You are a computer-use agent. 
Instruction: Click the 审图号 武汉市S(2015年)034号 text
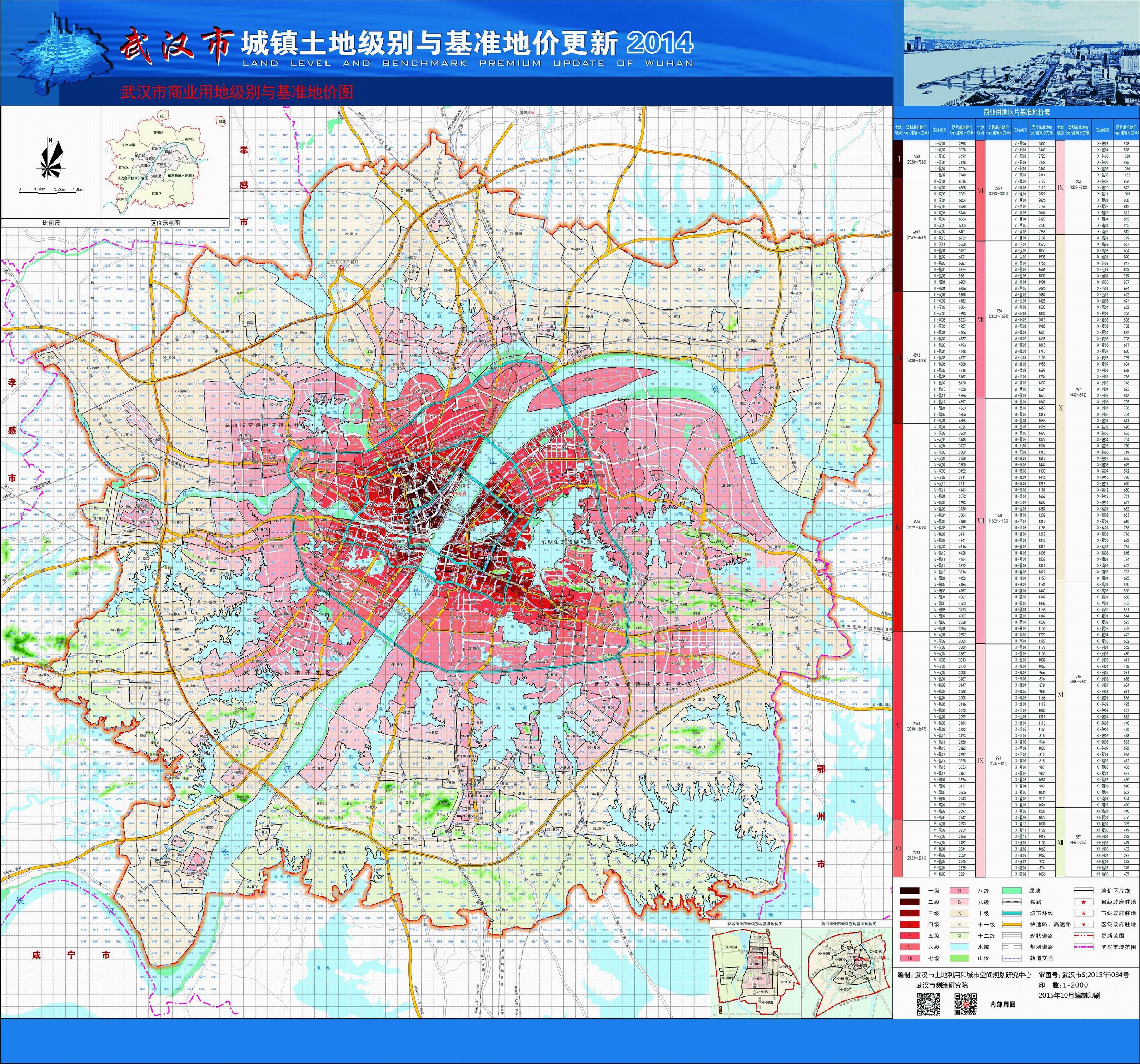click(x=1084, y=975)
